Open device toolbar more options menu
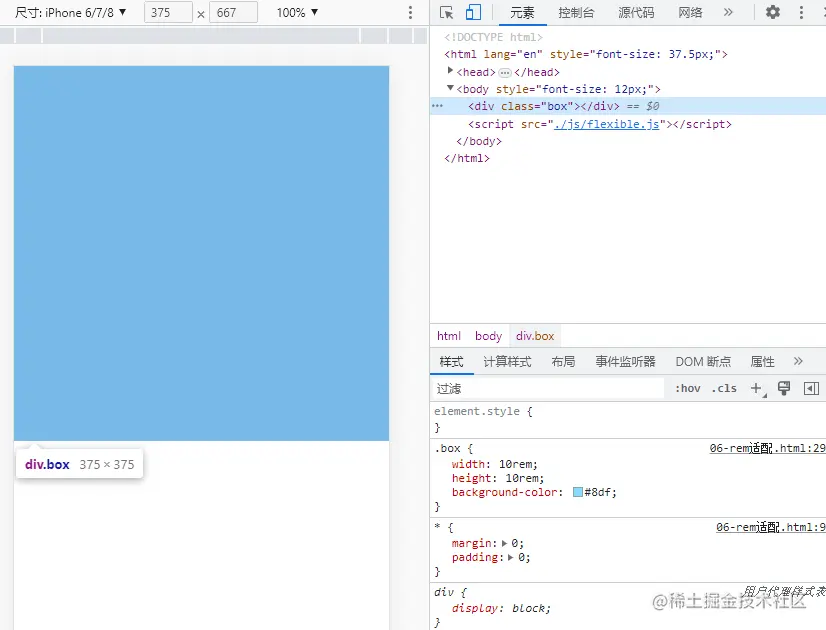 (410, 13)
